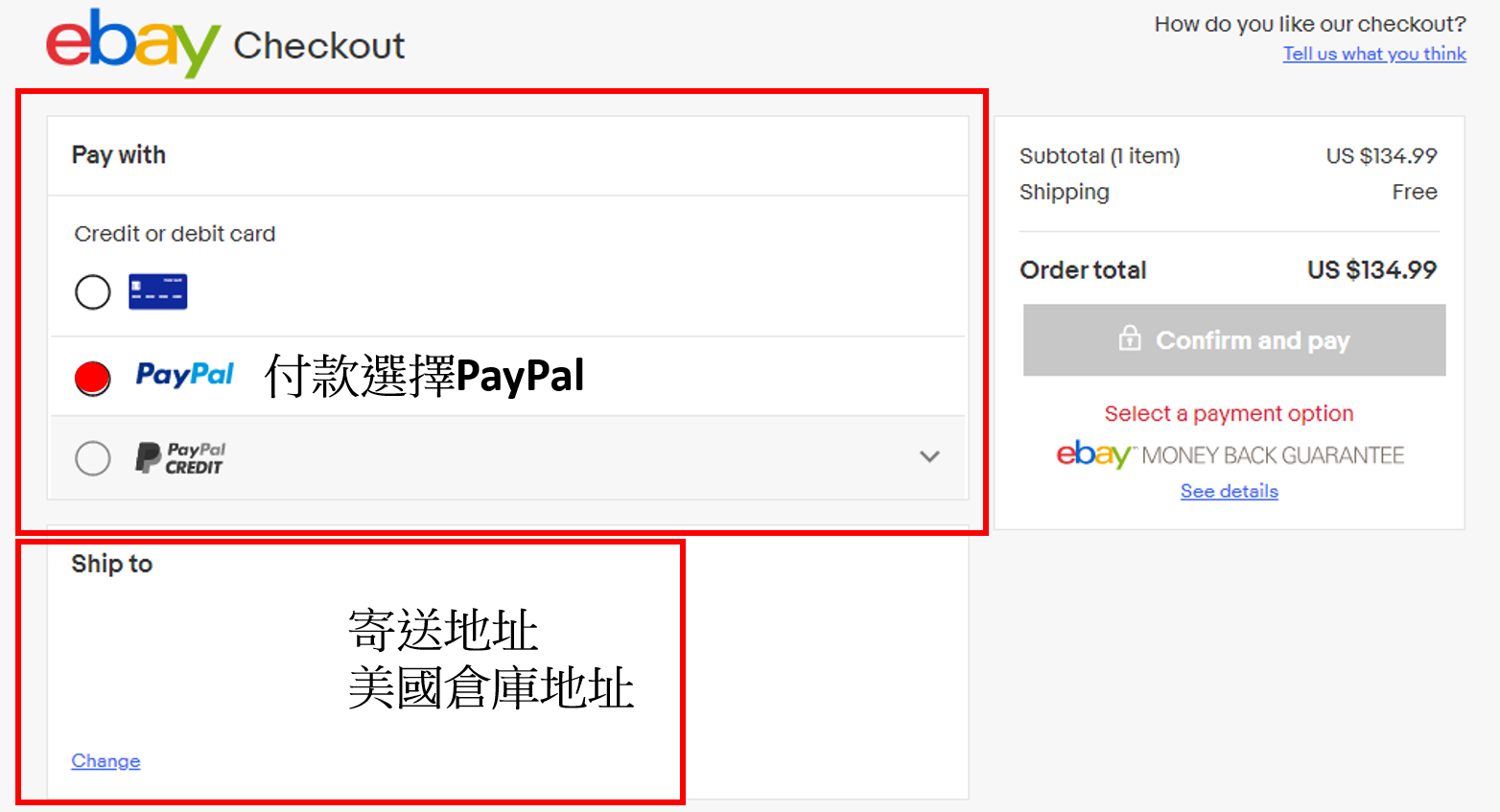Select the PayPal Credit radio button

pyautogui.click(x=93, y=458)
